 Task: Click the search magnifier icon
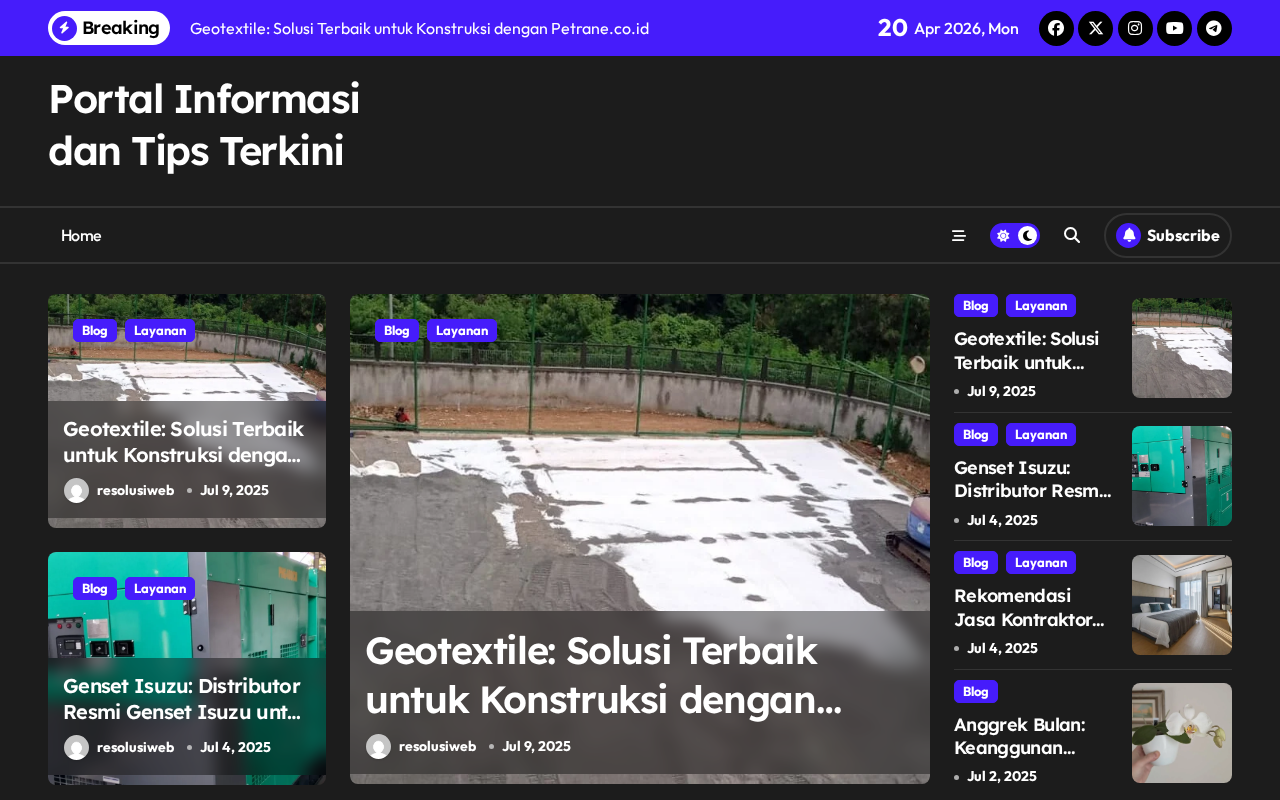coord(1072,235)
